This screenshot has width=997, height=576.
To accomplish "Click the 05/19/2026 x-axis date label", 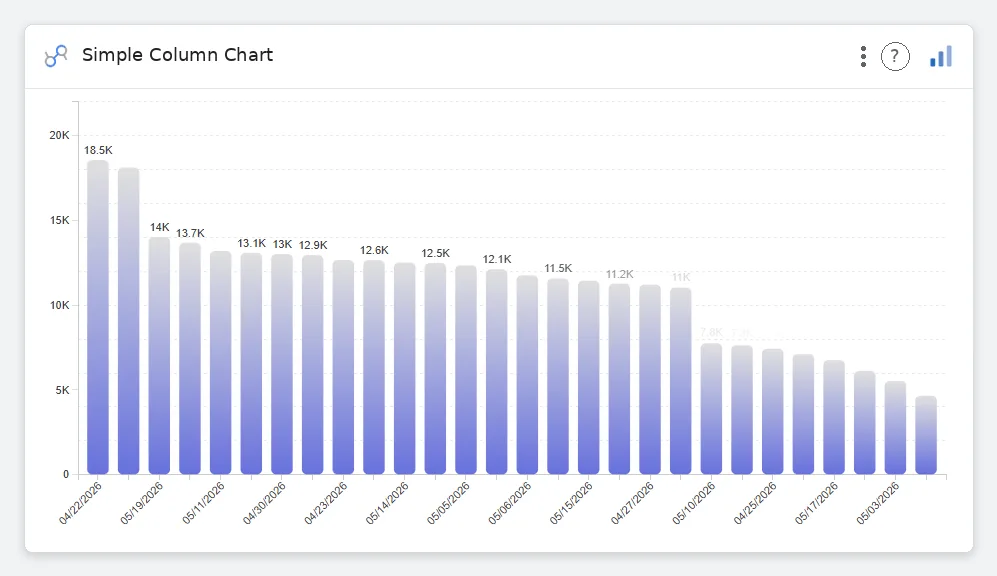I will [142, 503].
